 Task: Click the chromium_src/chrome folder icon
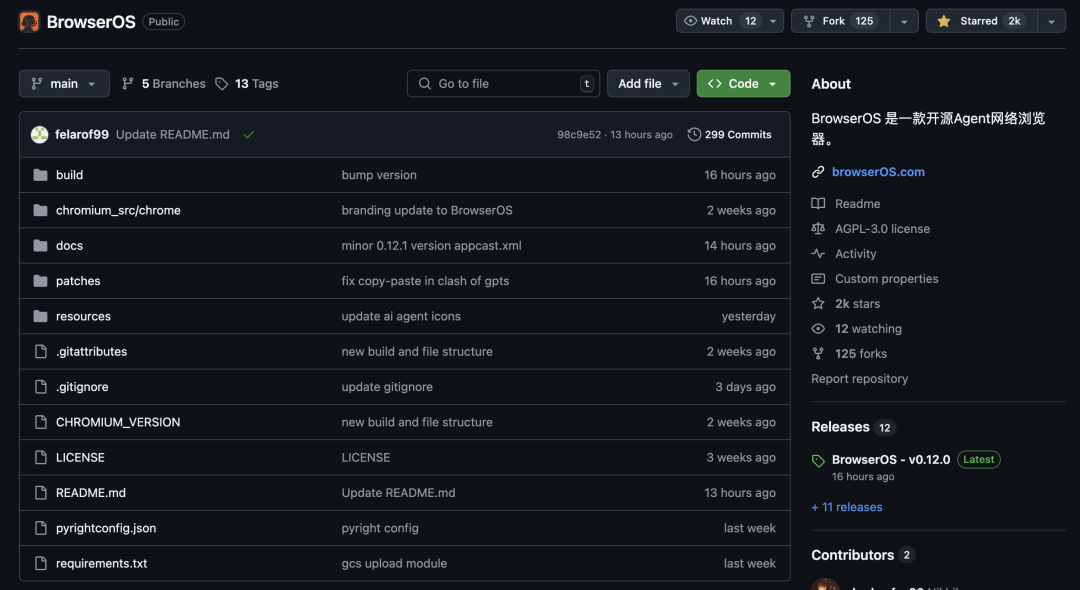click(x=41, y=210)
